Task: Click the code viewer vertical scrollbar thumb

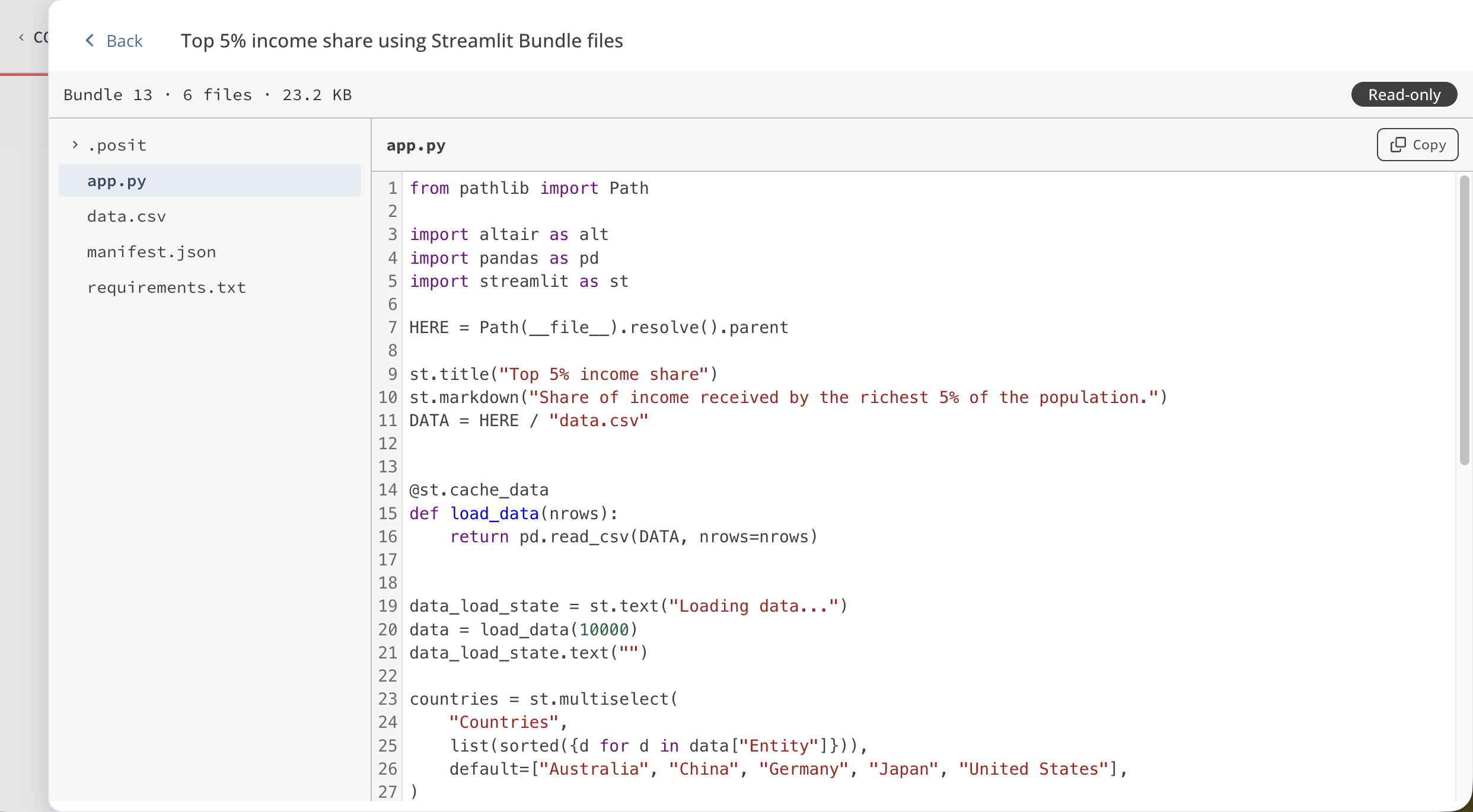Action: (x=1464, y=320)
